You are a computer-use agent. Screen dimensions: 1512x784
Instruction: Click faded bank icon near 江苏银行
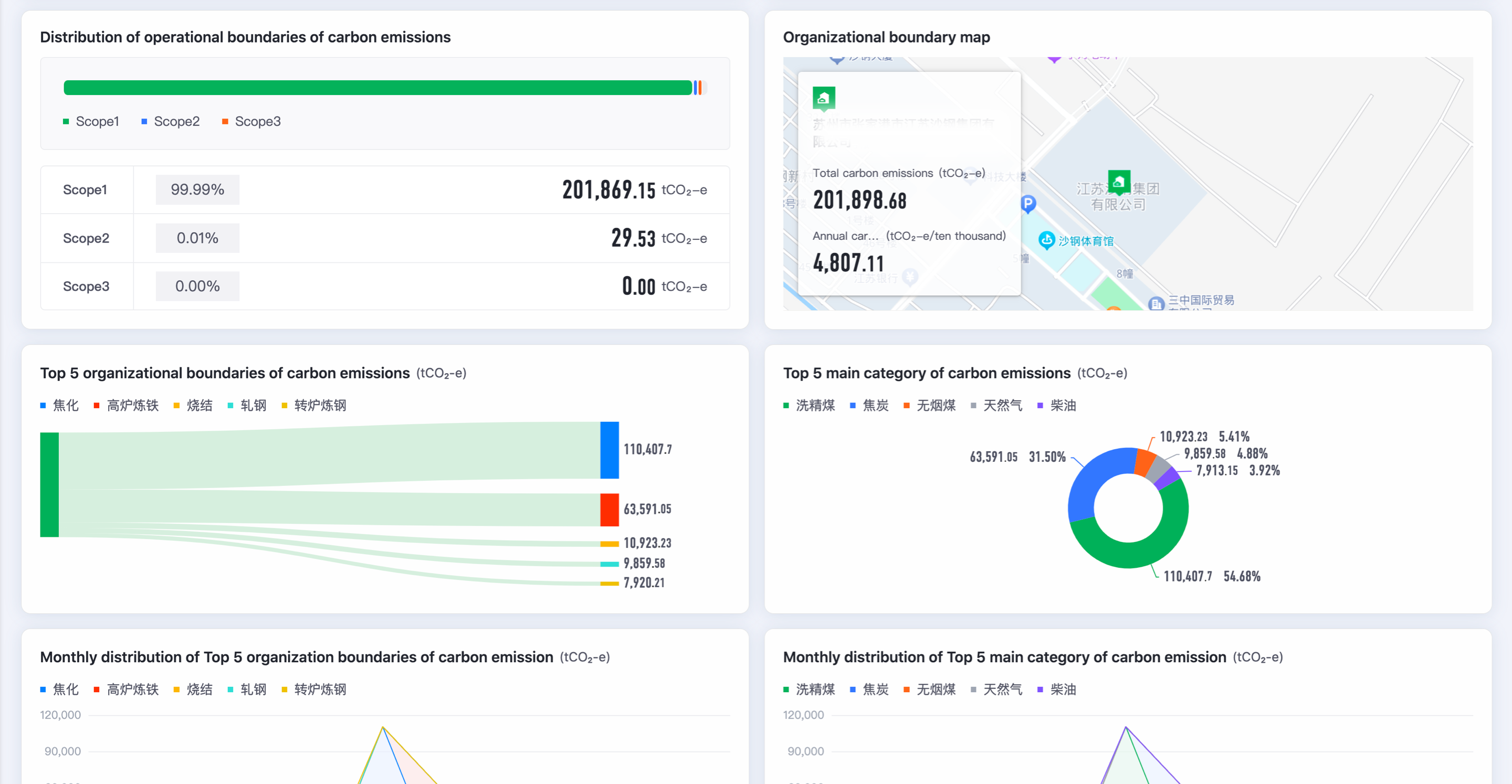point(910,276)
